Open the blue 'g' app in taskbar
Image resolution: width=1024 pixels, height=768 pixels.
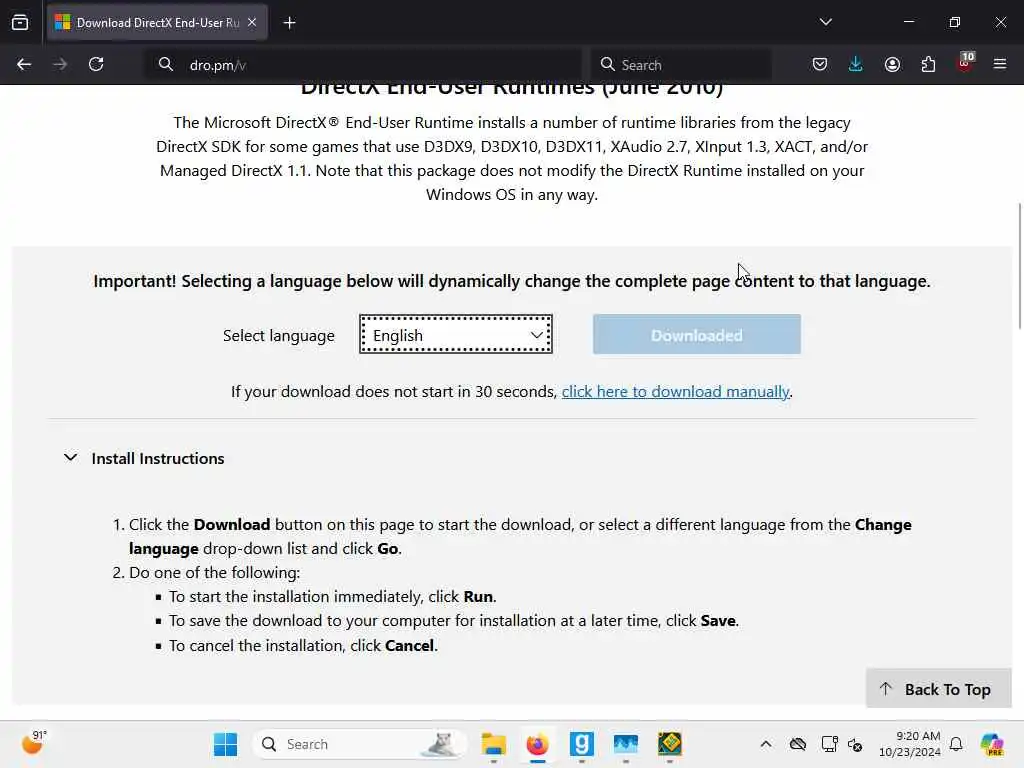click(x=581, y=744)
